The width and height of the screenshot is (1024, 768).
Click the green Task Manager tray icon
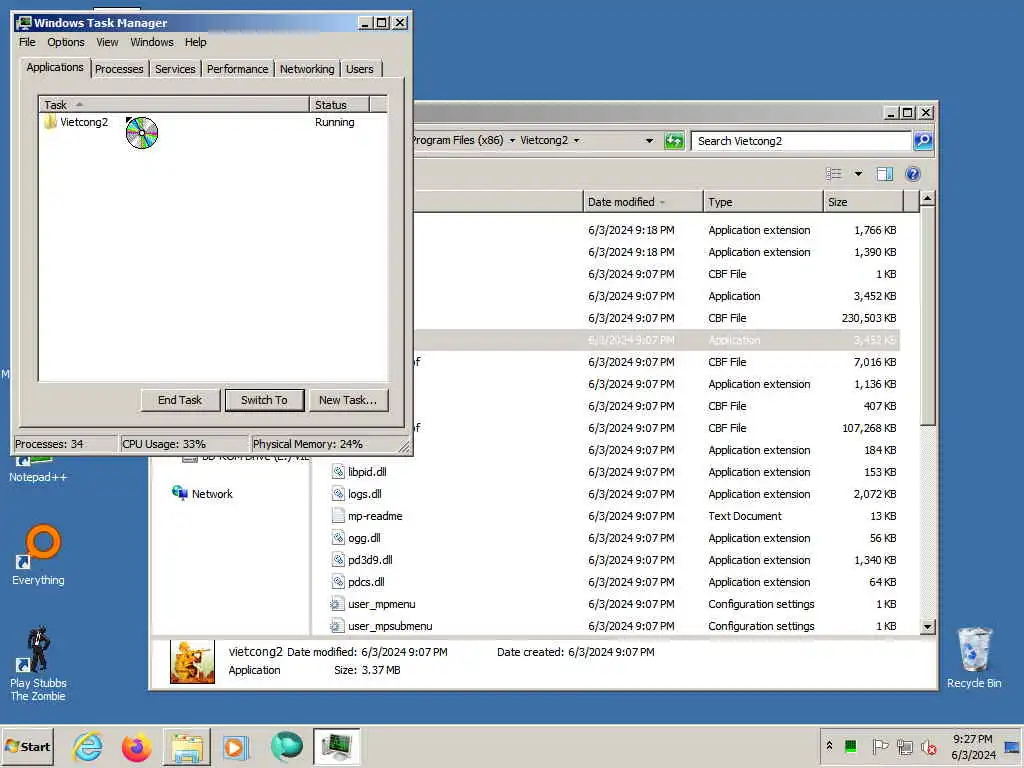[850, 746]
